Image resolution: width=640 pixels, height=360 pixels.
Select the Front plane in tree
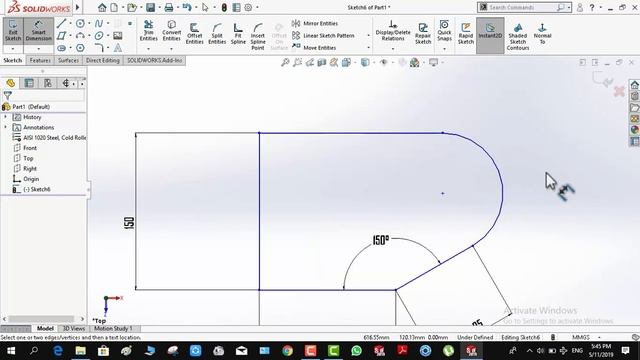coord(25,148)
